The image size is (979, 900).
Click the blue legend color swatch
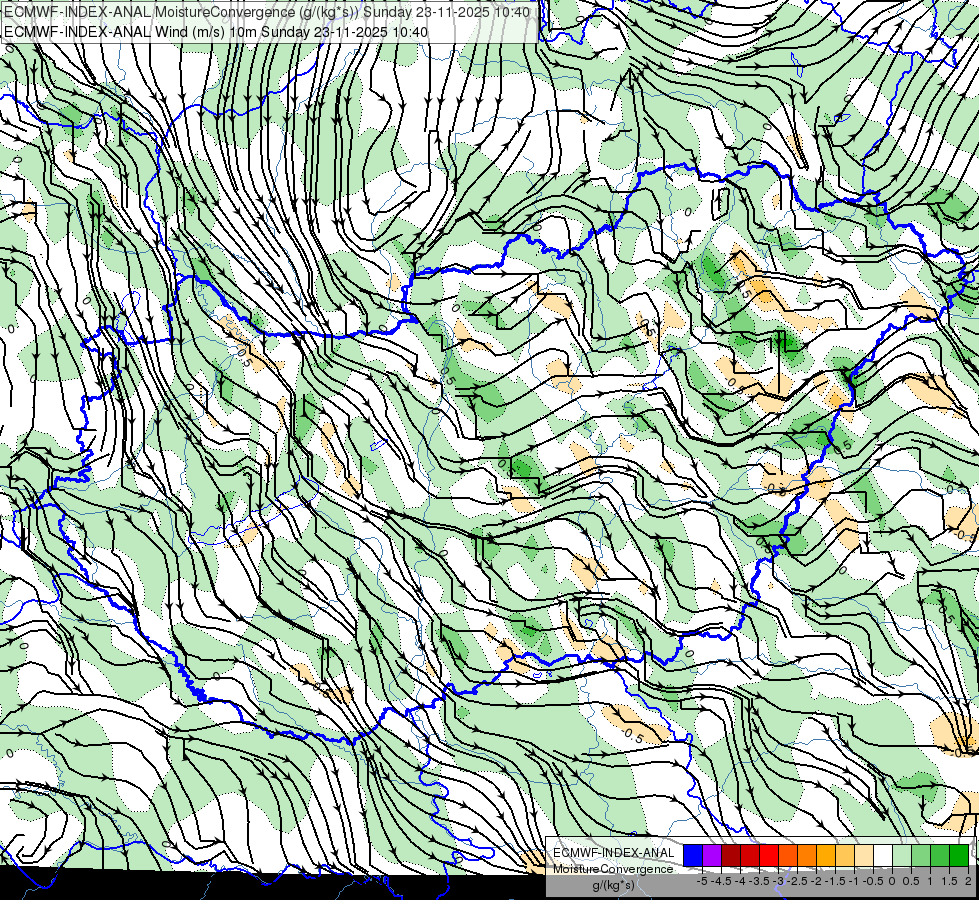pos(693,856)
